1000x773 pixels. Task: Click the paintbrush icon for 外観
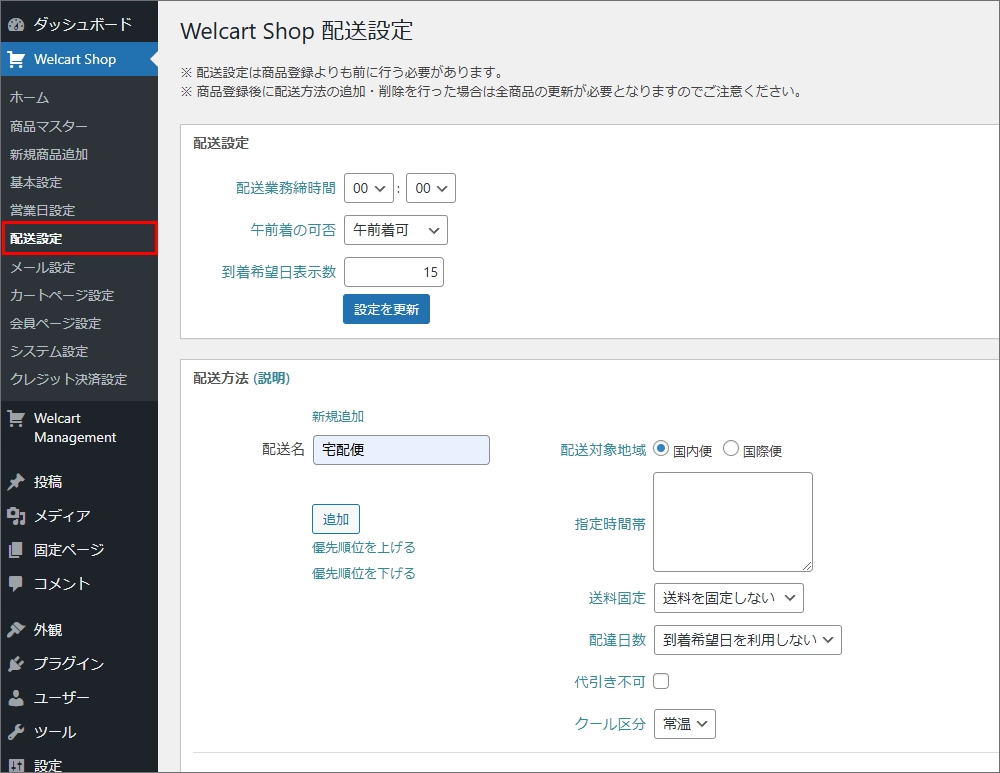point(16,630)
